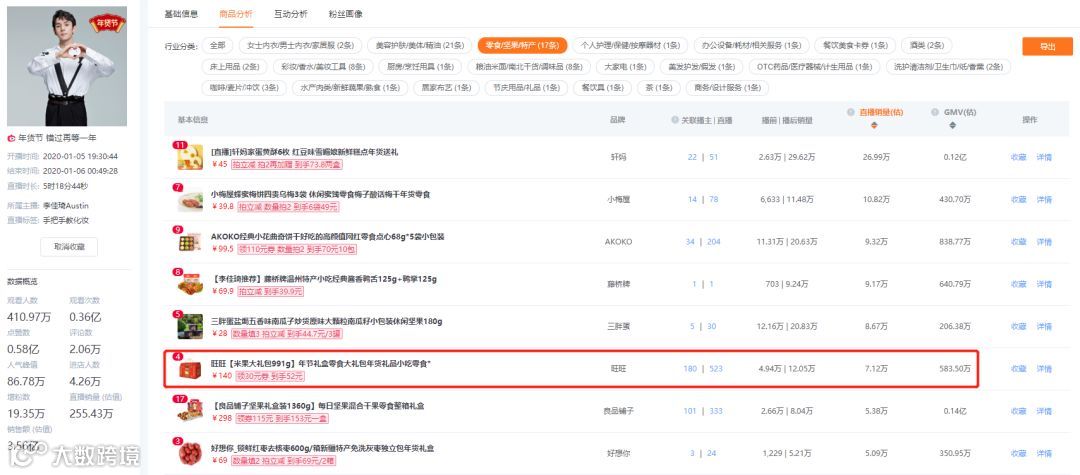Select the 全部 category filter
This screenshot has width=1080, height=475.
click(x=218, y=45)
